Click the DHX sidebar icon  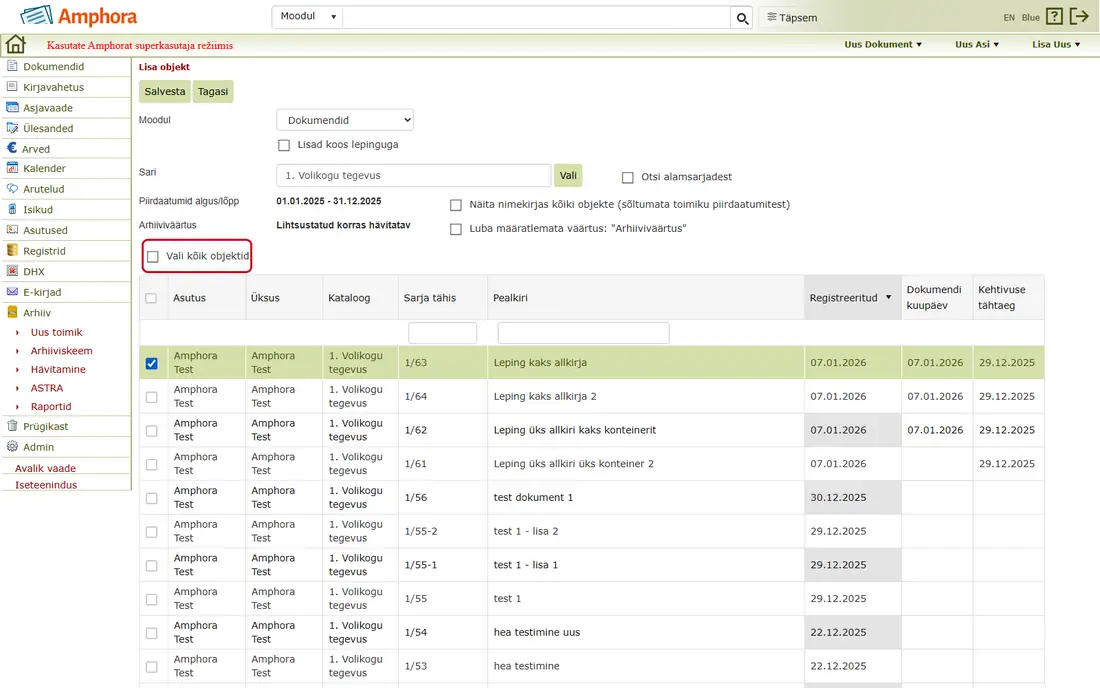[x=12, y=271]
